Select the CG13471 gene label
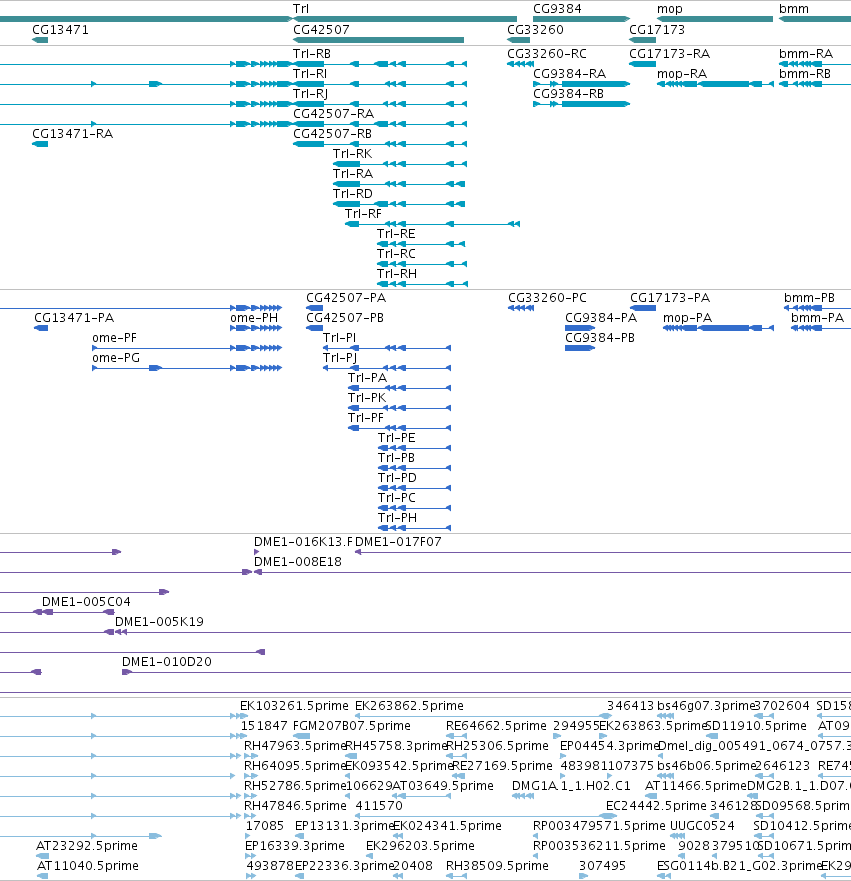 [x=60, y=30]
